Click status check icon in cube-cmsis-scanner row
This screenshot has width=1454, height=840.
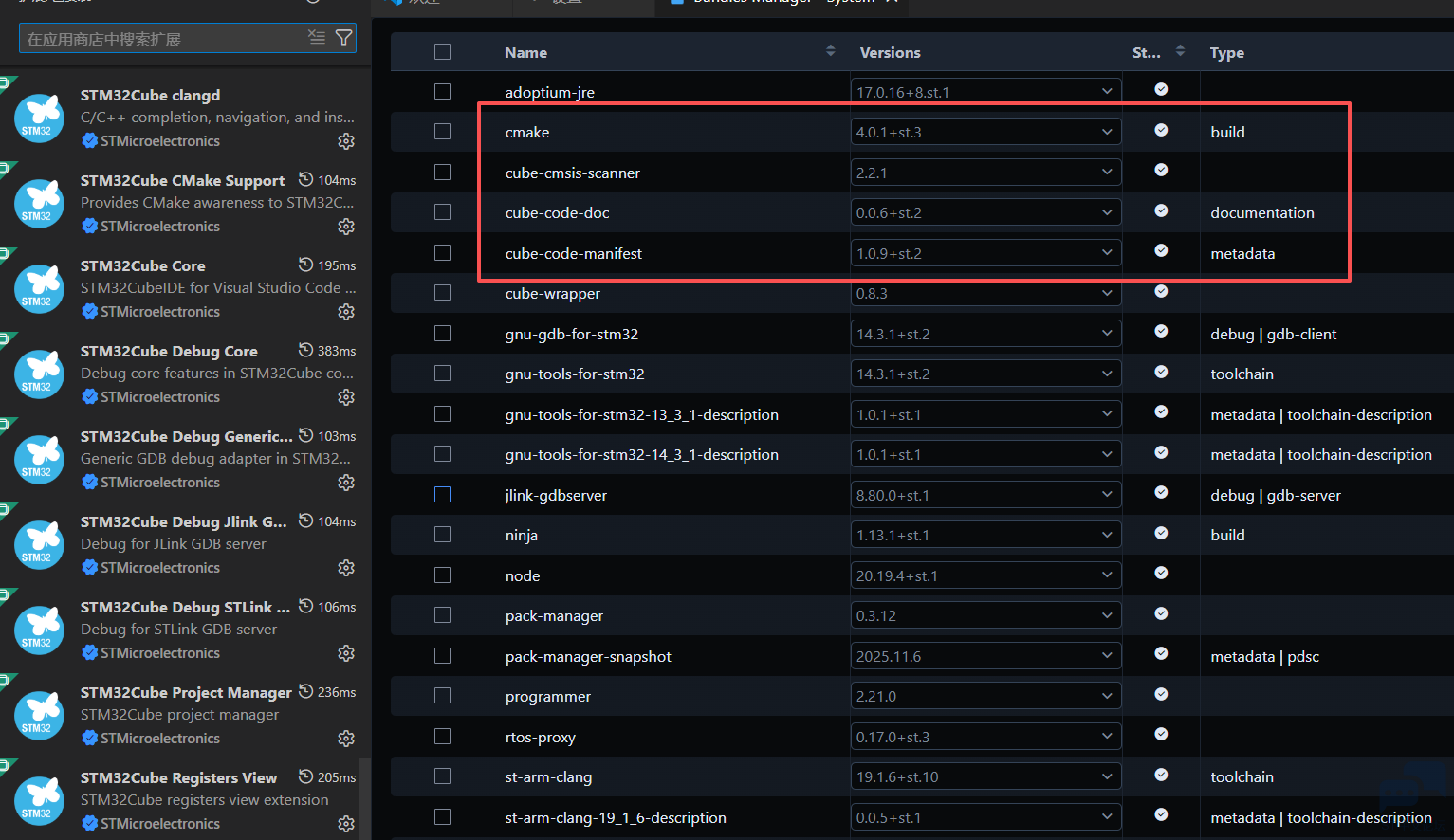click(x=1161, y=170)
